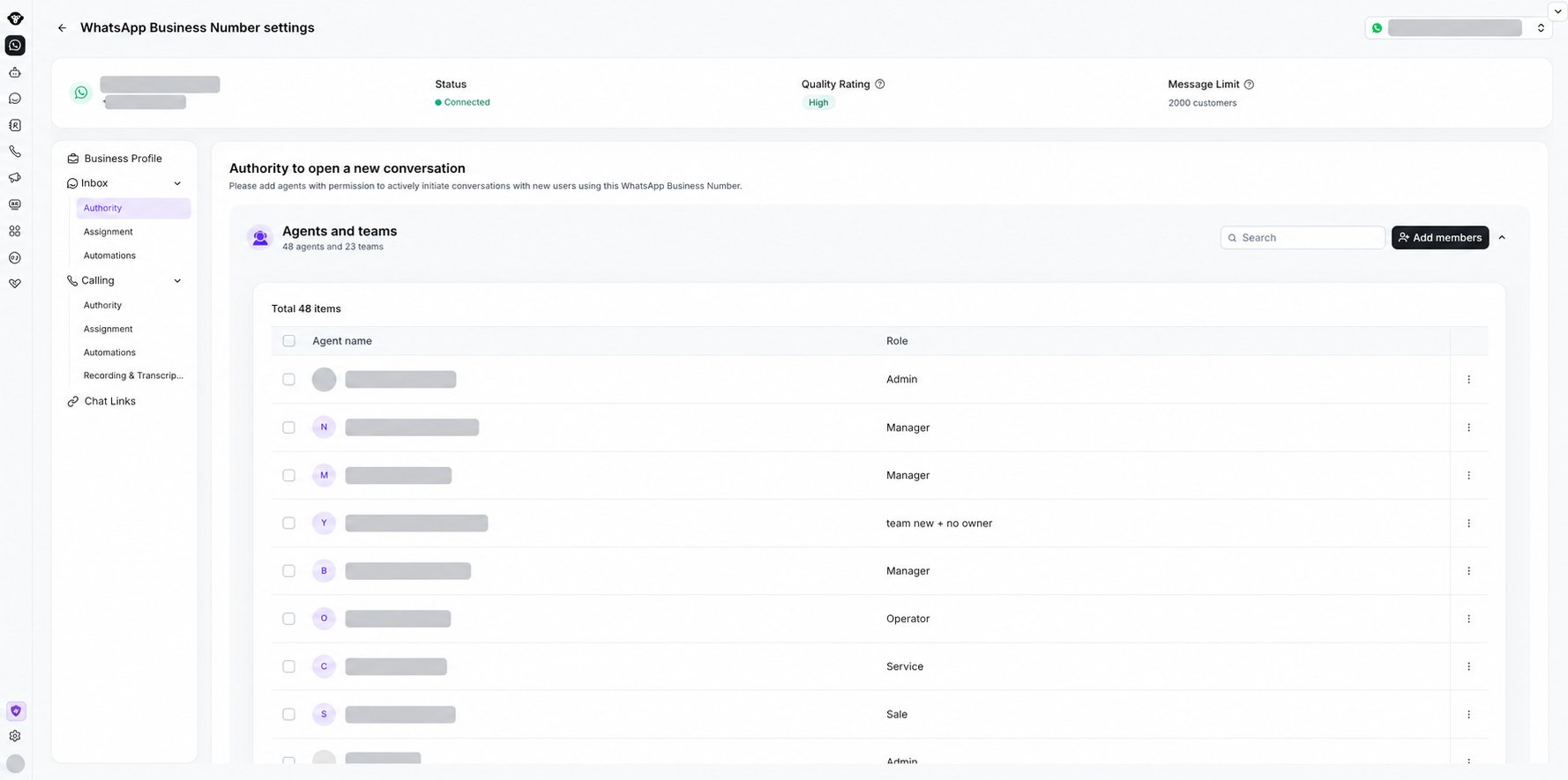Open the heart icon in the sidebar
Screen dimensions: 1568x780
[x=15, y=284]
